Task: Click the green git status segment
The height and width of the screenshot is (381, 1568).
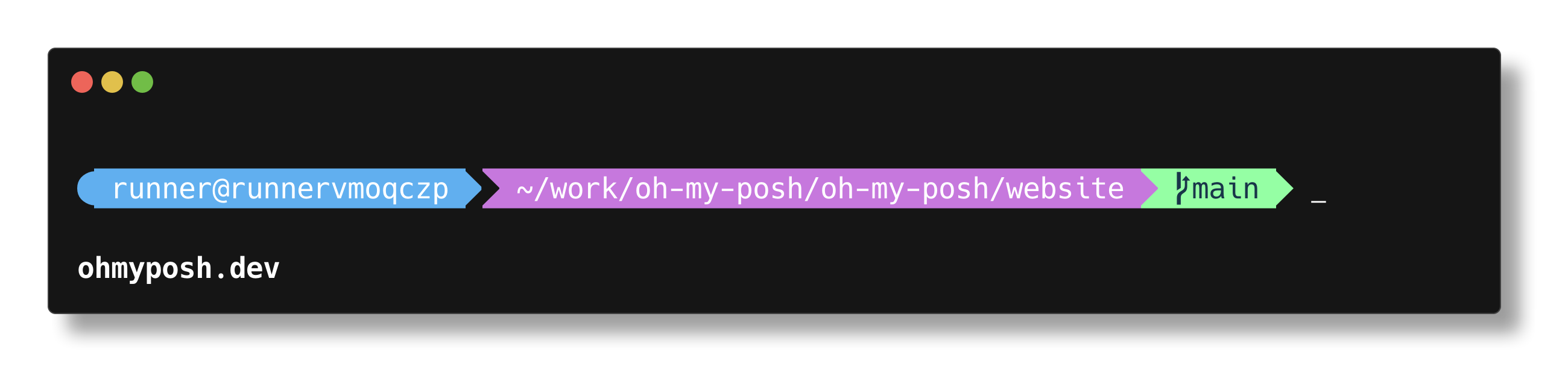Action: 1218,189
